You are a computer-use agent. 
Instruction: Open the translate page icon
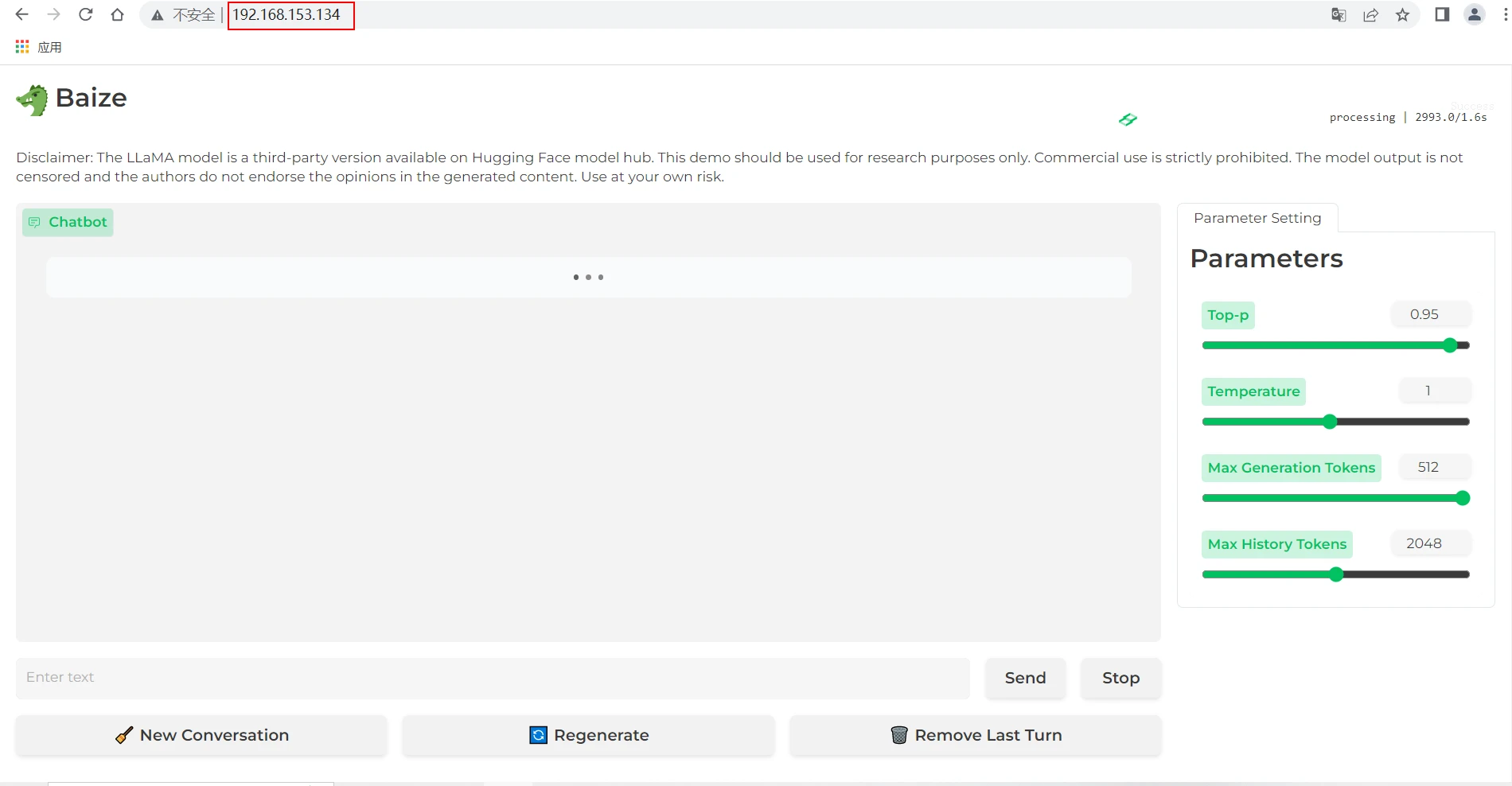[x=1339, y=14]
